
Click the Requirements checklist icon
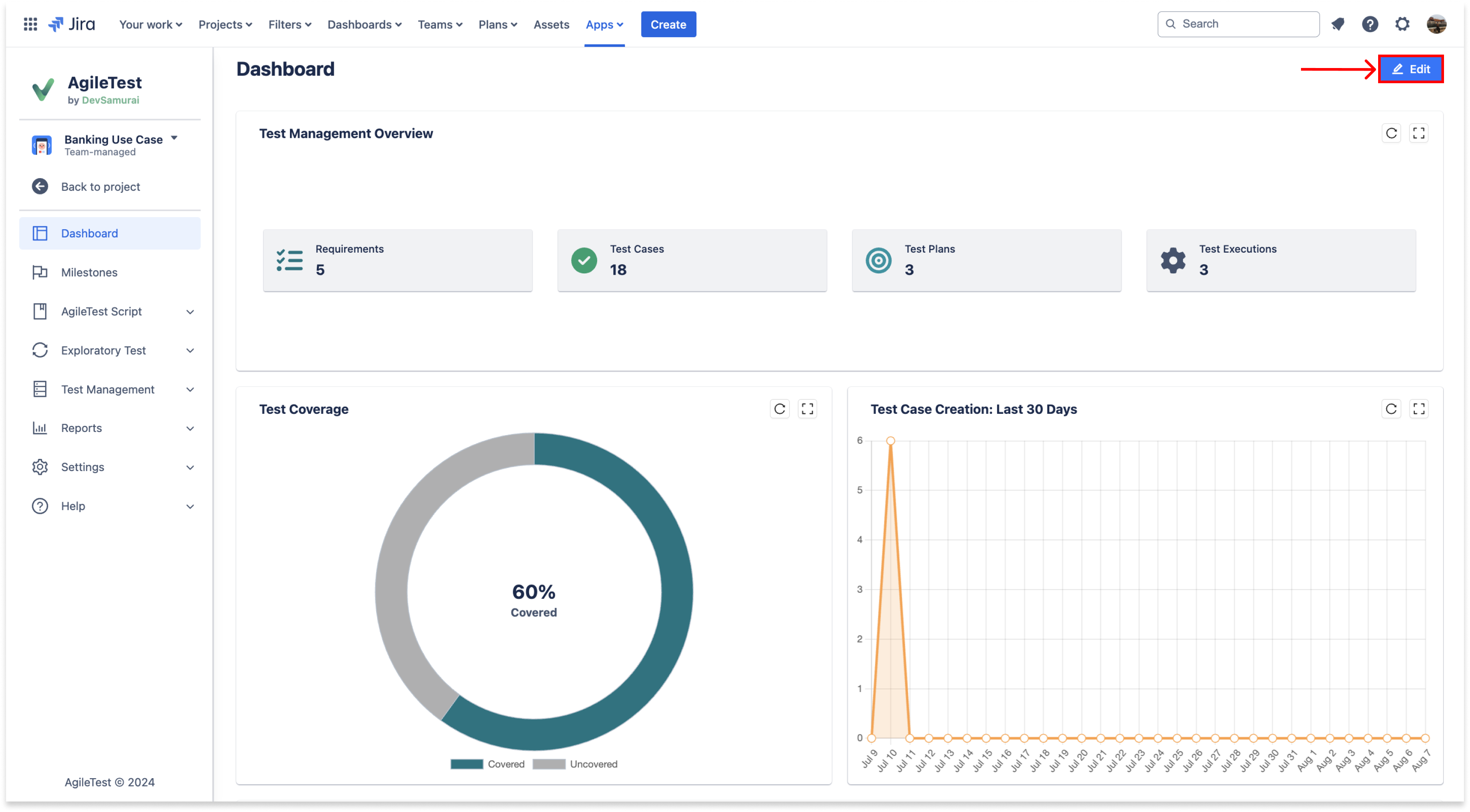click(289, 260)
